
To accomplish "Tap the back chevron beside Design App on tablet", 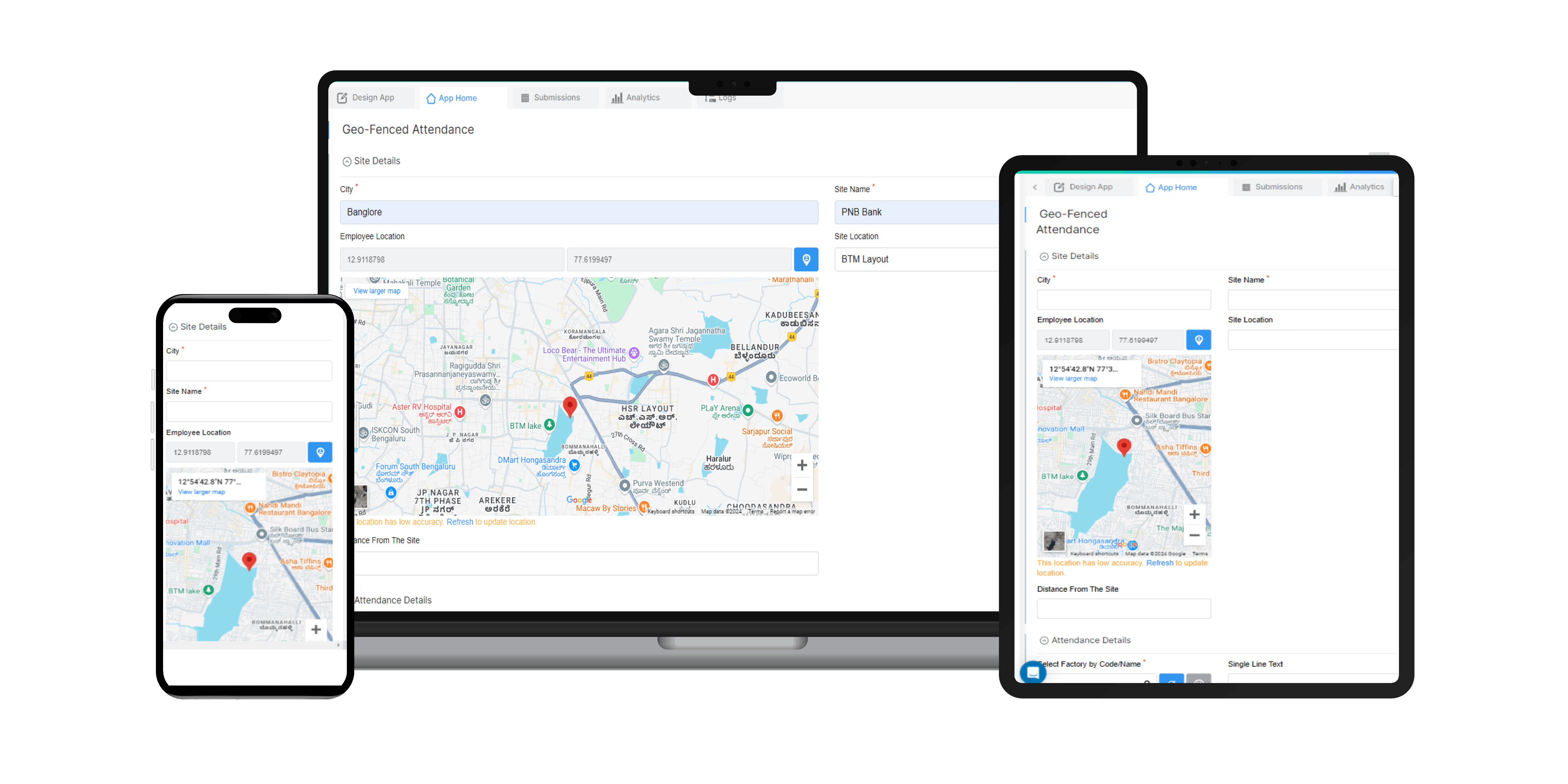I will click(1036, 187).
